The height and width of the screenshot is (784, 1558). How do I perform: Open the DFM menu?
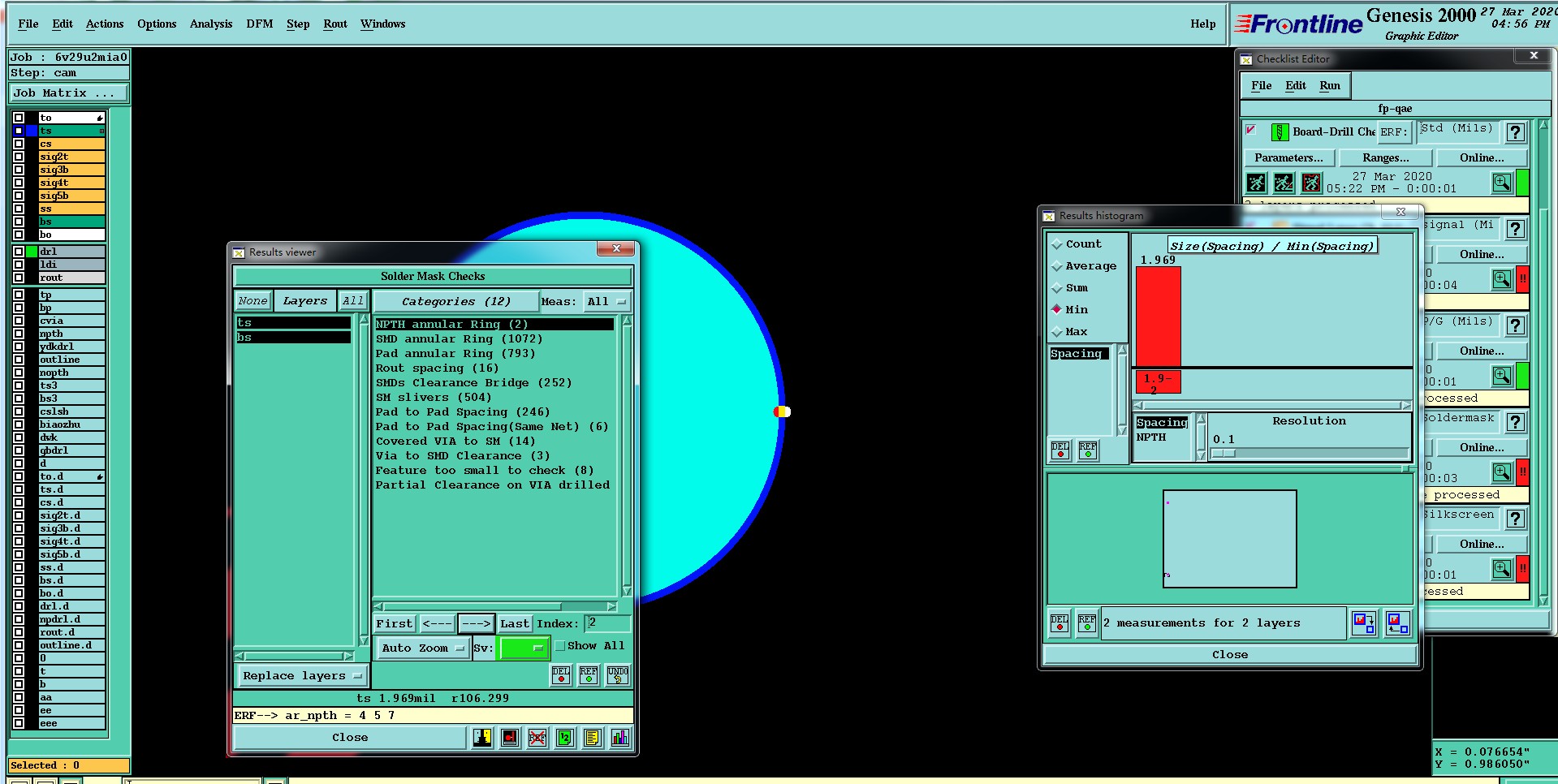tap(260, 24)
